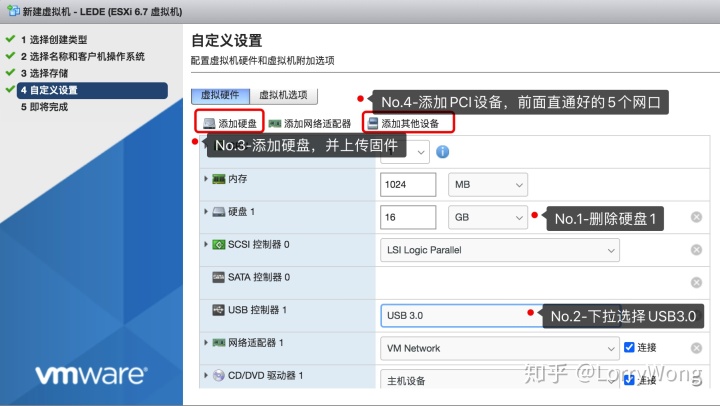Select the 虚拟硬件 tab

click(220, 95)
